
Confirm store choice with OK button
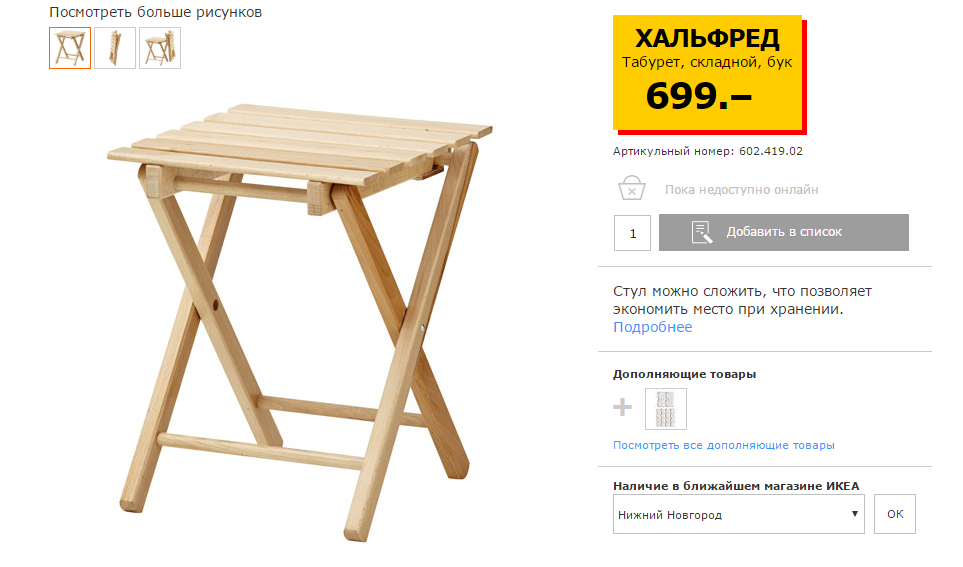pyautogui.click(x=895, y=514)
